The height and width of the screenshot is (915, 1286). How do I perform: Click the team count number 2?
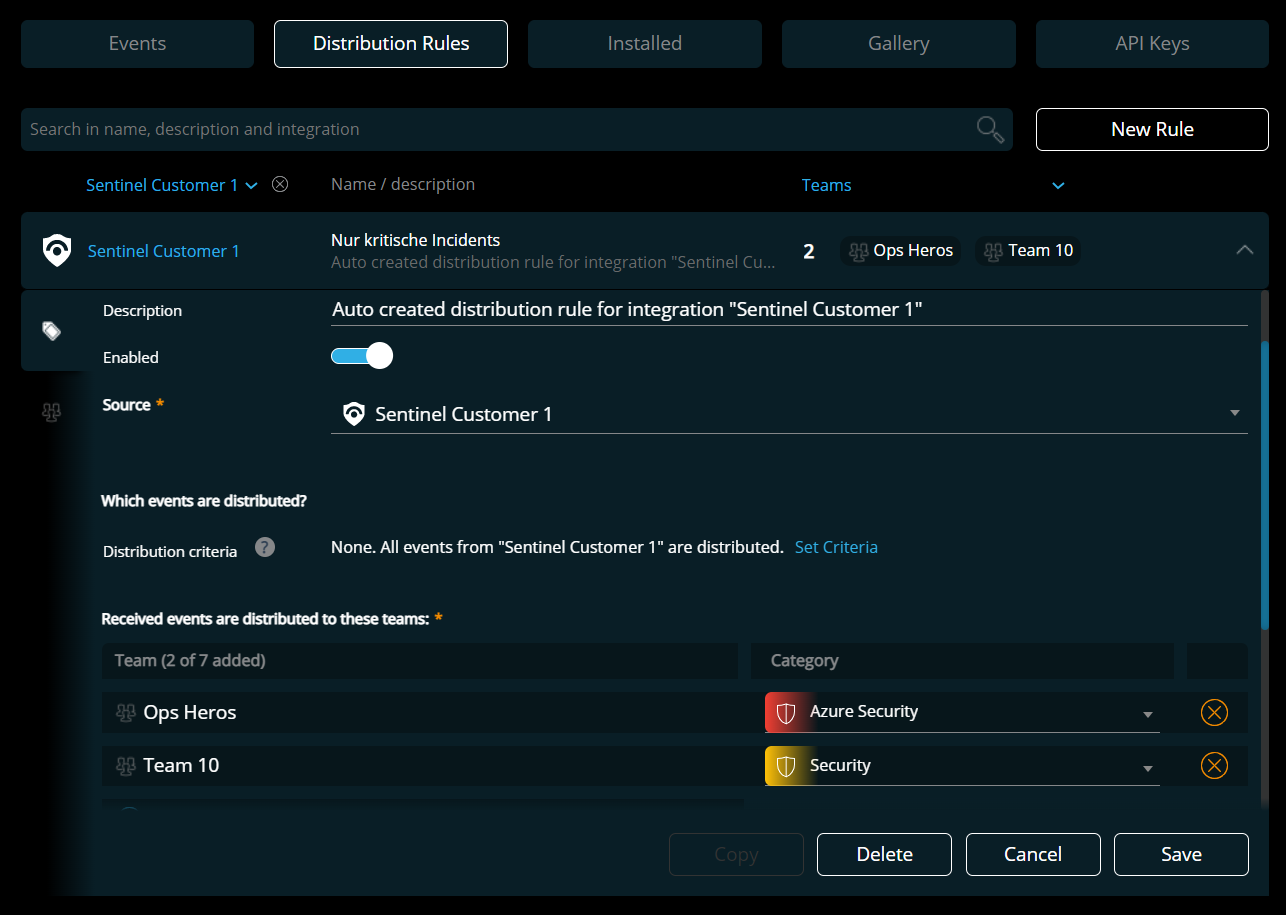pyautogui.click(x=809, y=251)
